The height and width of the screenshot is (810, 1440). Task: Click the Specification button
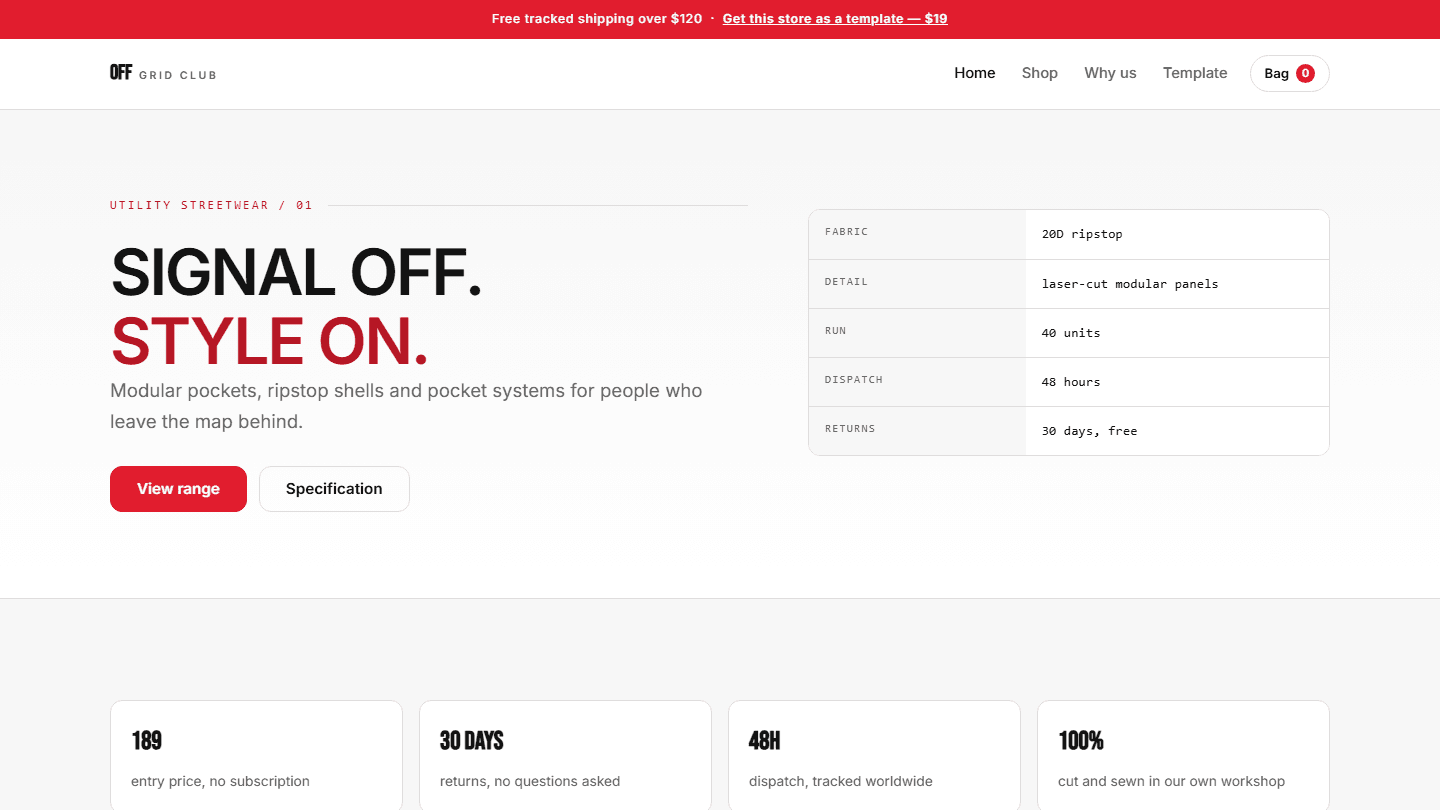334,489
